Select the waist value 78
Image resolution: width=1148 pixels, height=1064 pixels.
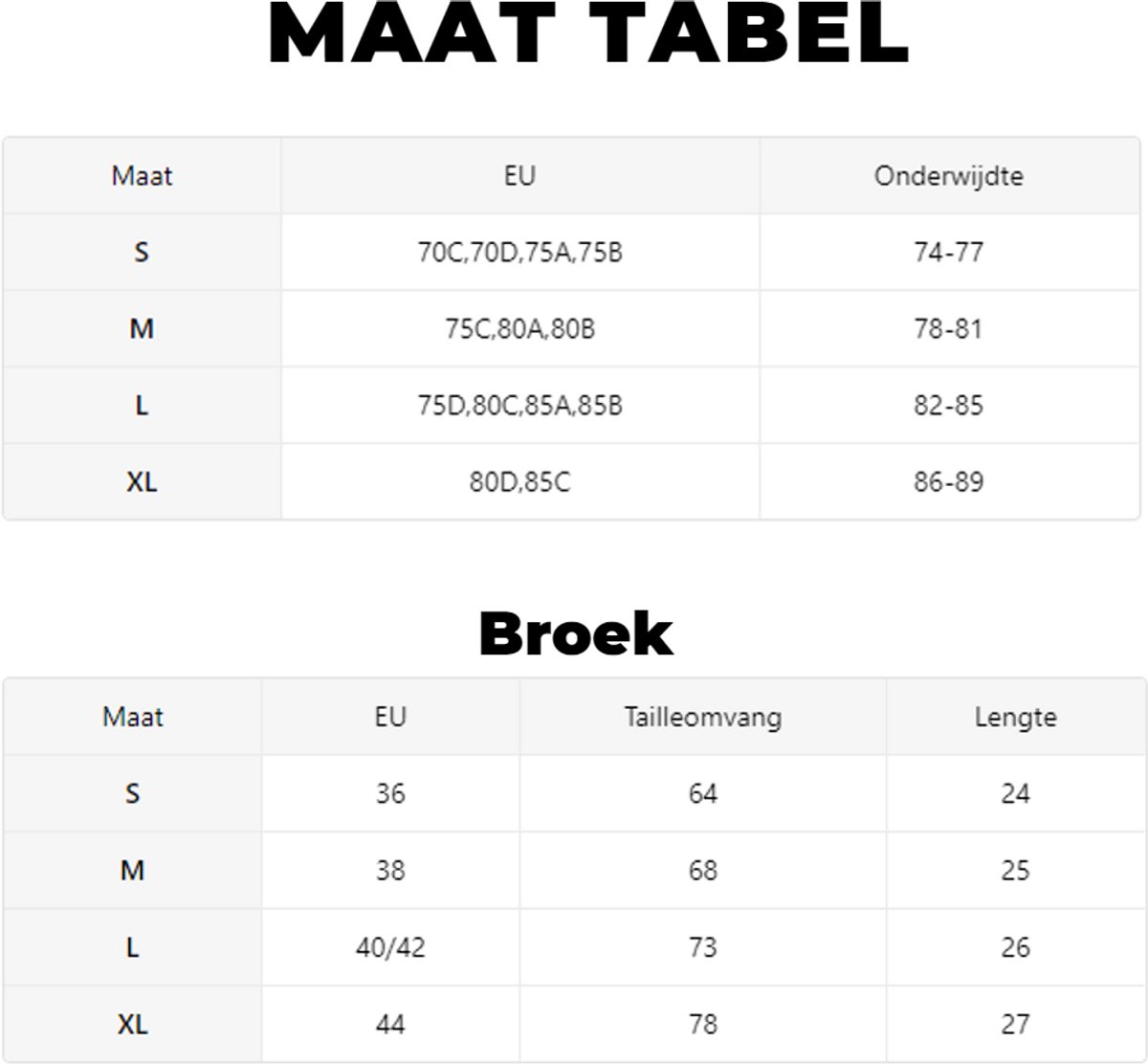pyautogui.click(x=702, y=1024)
